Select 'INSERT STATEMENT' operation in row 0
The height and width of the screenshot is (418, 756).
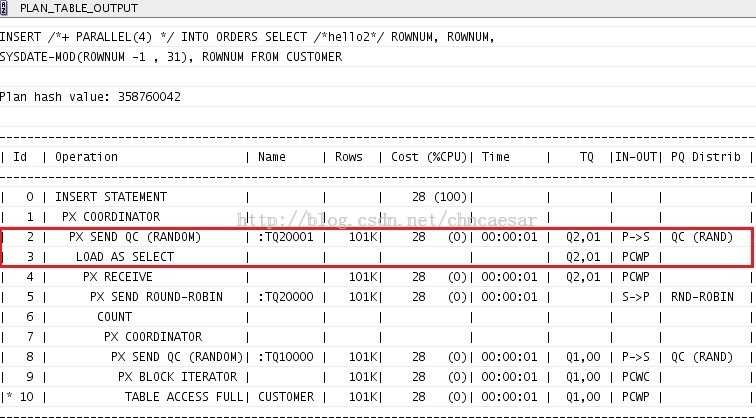click(x=111, y=197)
